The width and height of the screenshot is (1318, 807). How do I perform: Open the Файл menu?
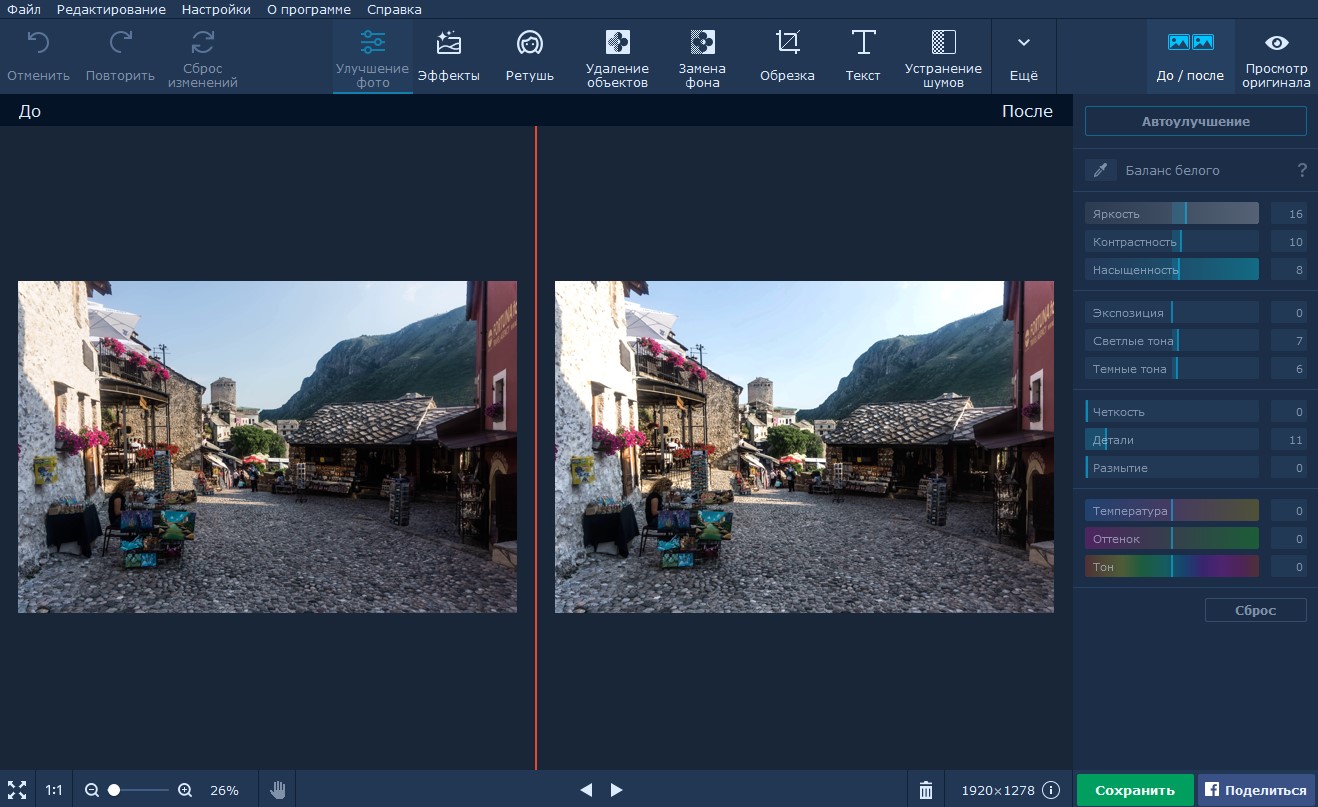click(x=23, y=9)
